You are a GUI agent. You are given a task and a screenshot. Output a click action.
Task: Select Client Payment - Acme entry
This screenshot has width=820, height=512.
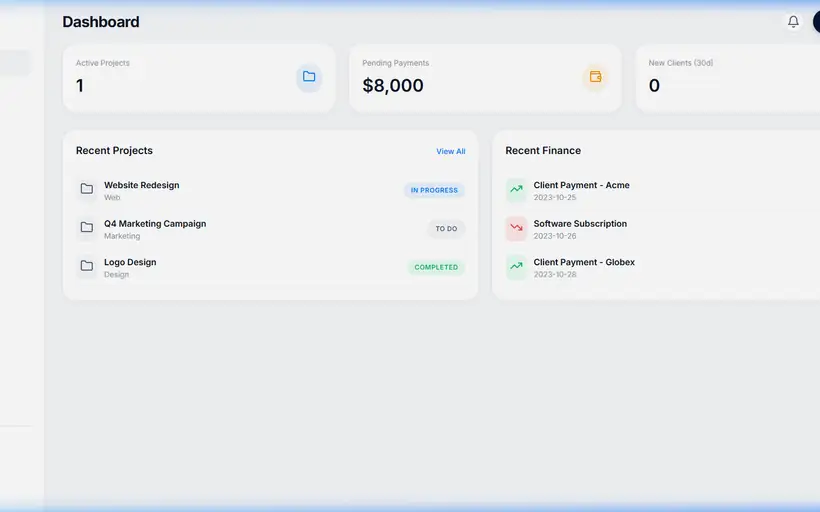click(x=582, y=185)
